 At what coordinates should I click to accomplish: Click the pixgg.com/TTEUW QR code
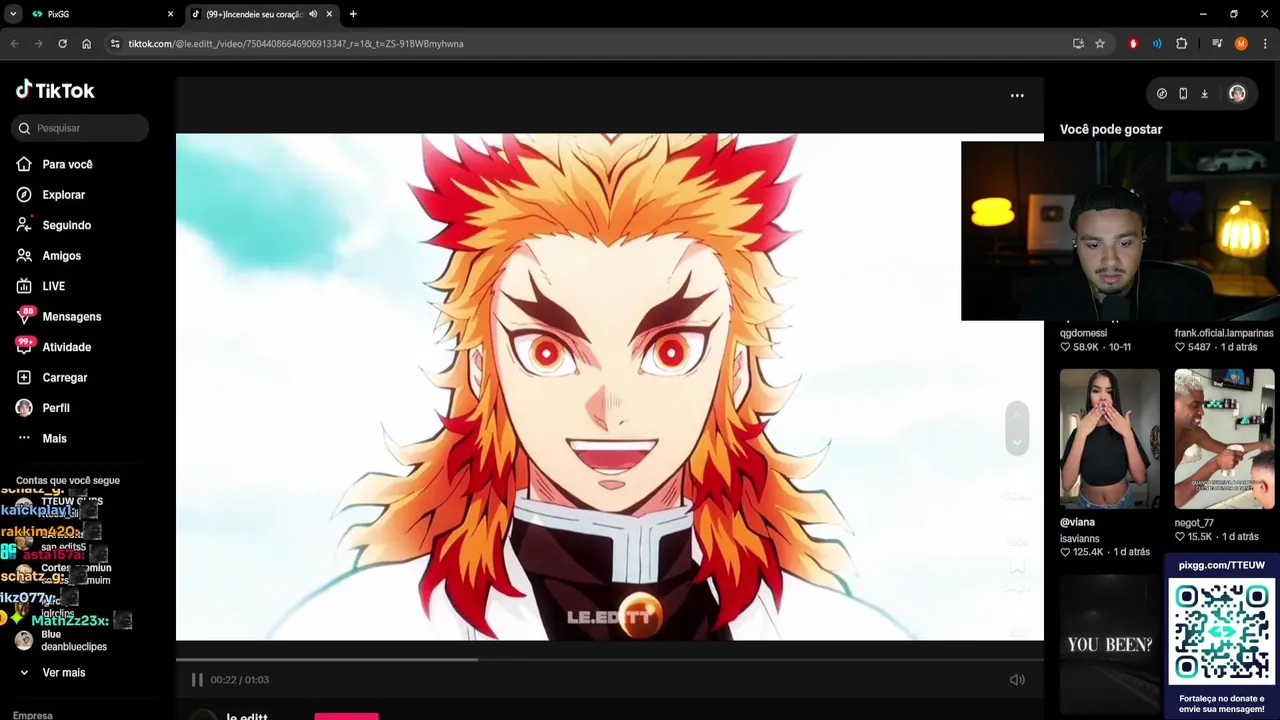pyautogui.click(x=1222, y=633)
